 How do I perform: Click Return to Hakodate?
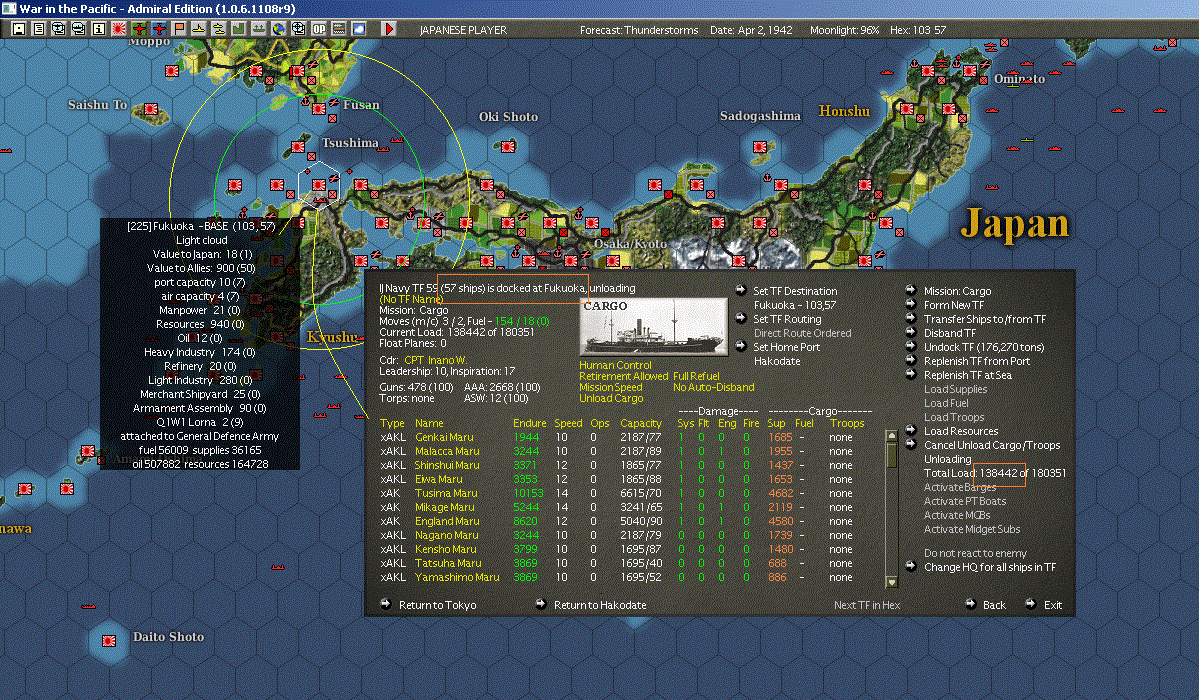point(600,605)
